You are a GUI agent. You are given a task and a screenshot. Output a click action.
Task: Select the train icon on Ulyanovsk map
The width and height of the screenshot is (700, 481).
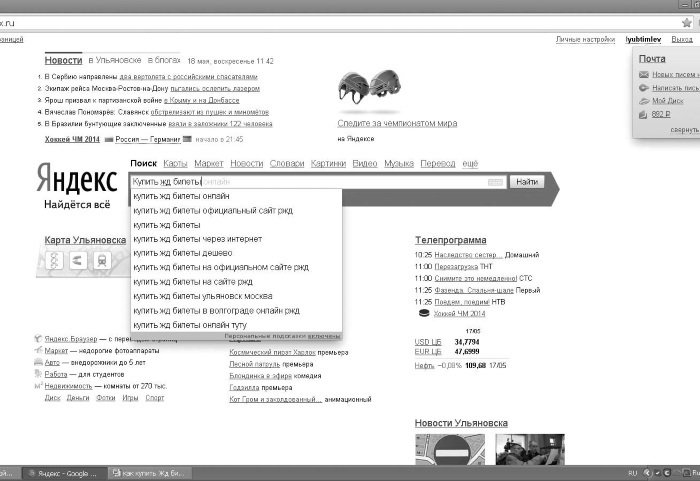tap(102, 260)
